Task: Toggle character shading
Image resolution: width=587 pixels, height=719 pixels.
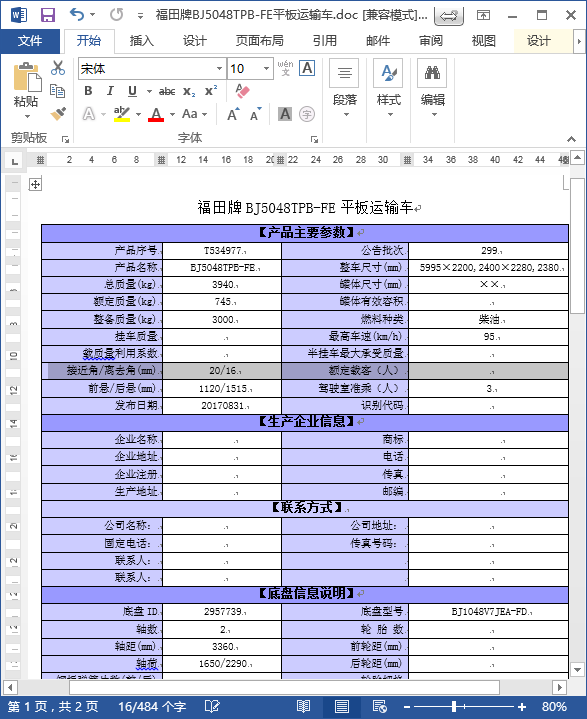Action: (285, 113)
